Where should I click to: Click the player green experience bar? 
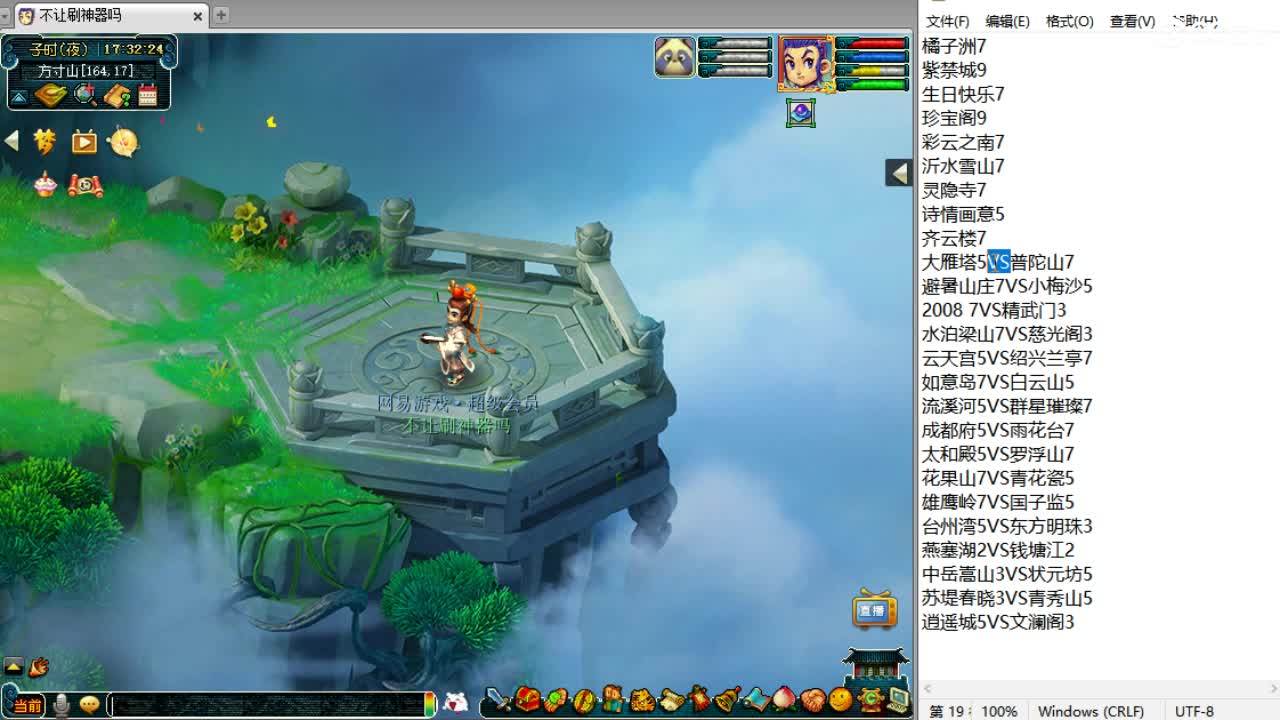872,84
